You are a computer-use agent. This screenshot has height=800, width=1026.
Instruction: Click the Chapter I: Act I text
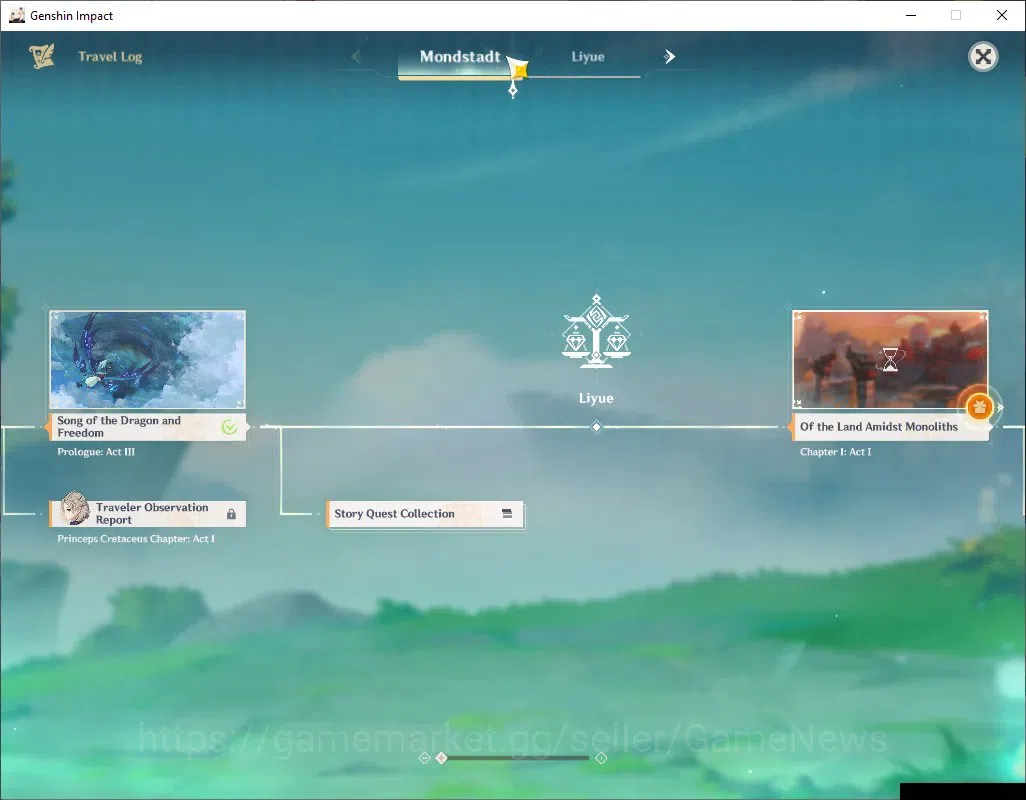tap(836, 452)
